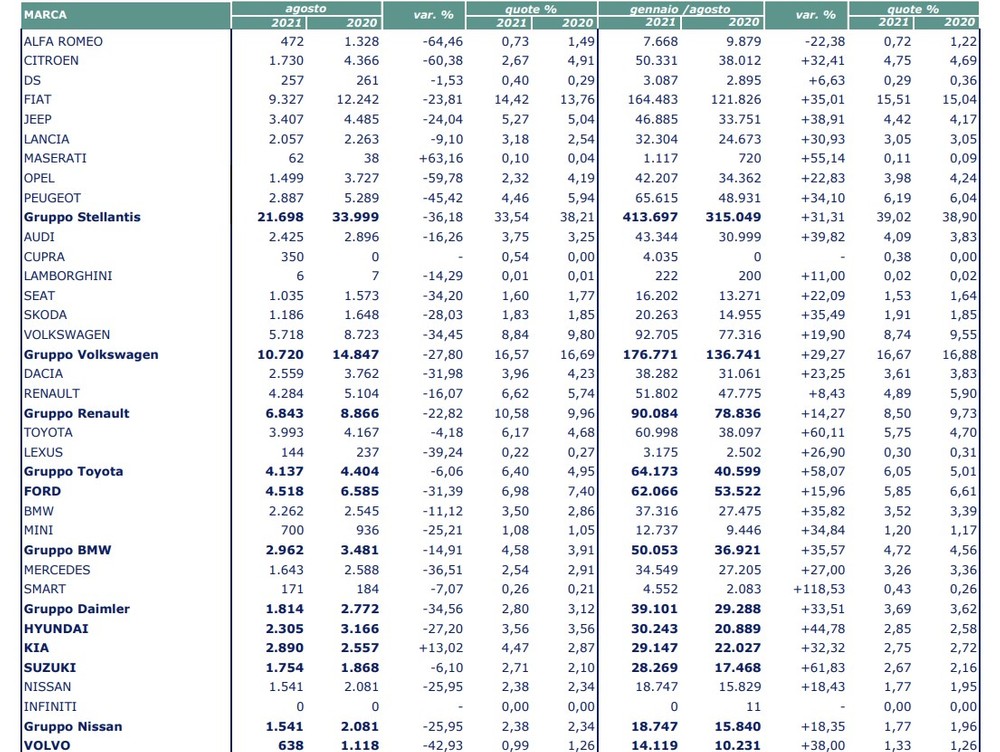Click the Gruppo Volkswagen total label
The width and height of the screenshot is (1000, 752).
(x=91, y=355)
